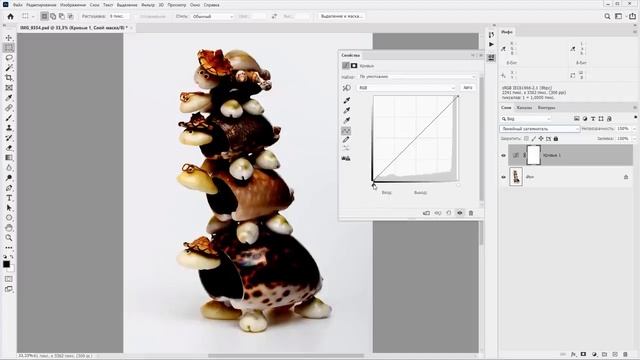Screen dimensions: 640x360
Task: Select the Healing Brush tool
Action: tap(9, 108)
